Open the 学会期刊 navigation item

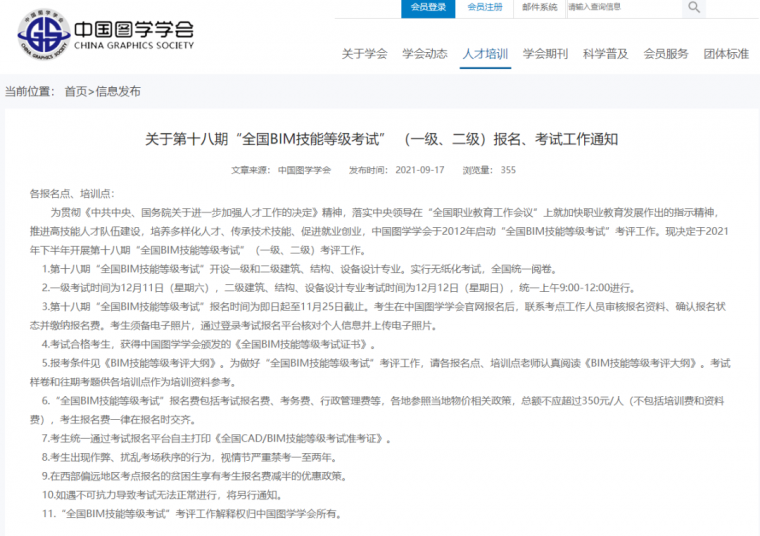[x=545, y=54]
